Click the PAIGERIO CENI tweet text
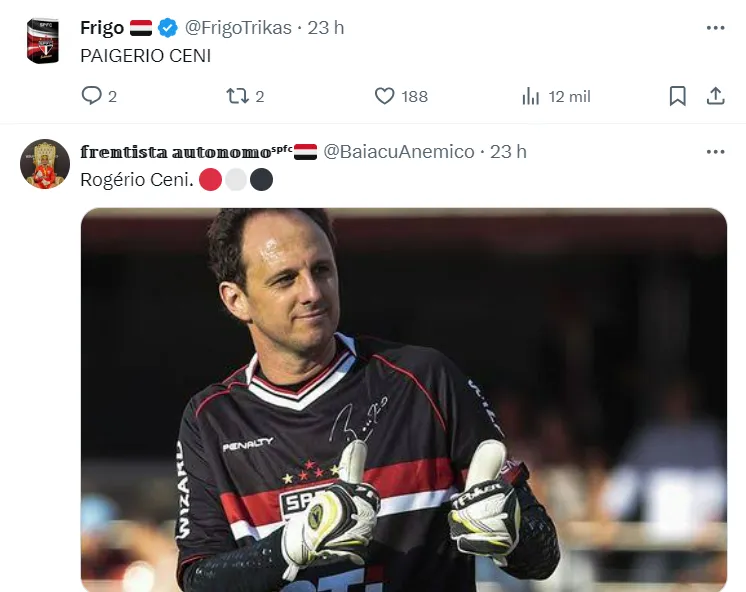Viewport: 746px width, 592px height. click(x=146, y=56)
